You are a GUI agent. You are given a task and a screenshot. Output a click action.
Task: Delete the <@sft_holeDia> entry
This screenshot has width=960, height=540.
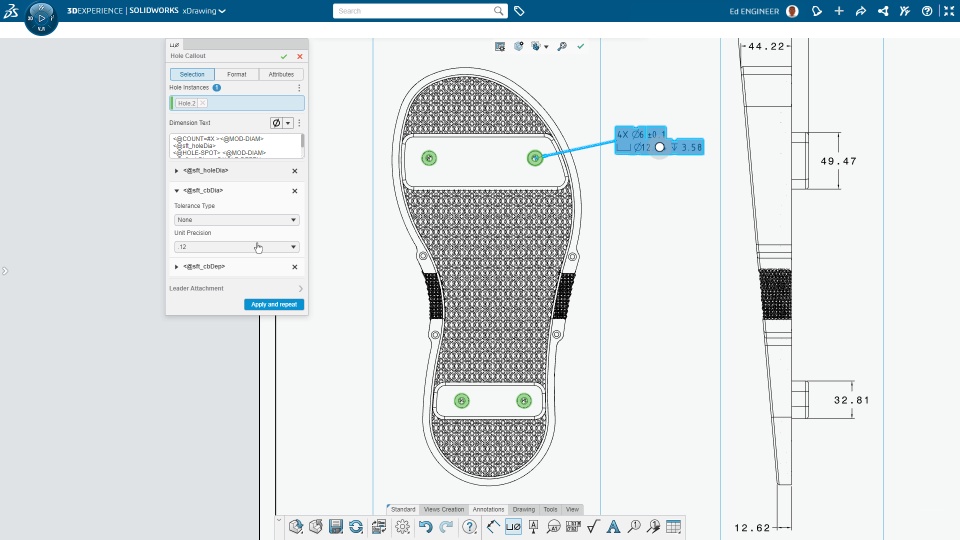click(294, 171)
